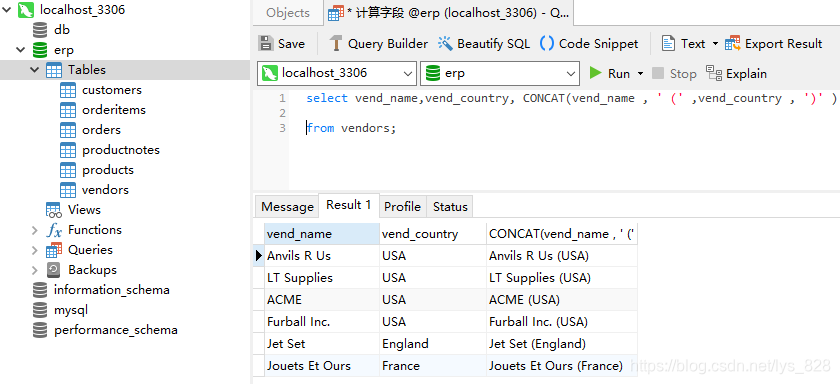Open the orders table icon
Viewport: 840px width, 384px height.
click(68, 130)
